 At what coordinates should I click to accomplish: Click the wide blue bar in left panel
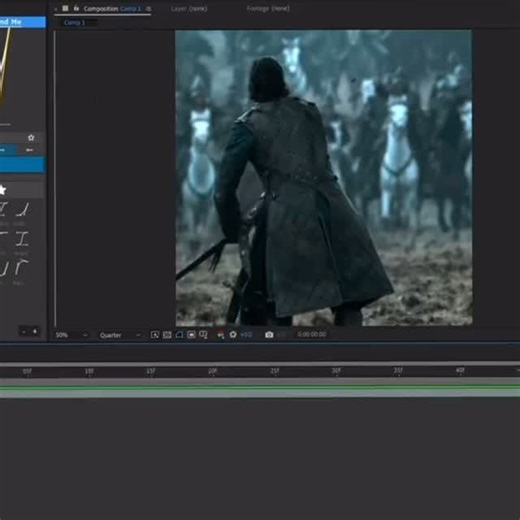point(22,165)
